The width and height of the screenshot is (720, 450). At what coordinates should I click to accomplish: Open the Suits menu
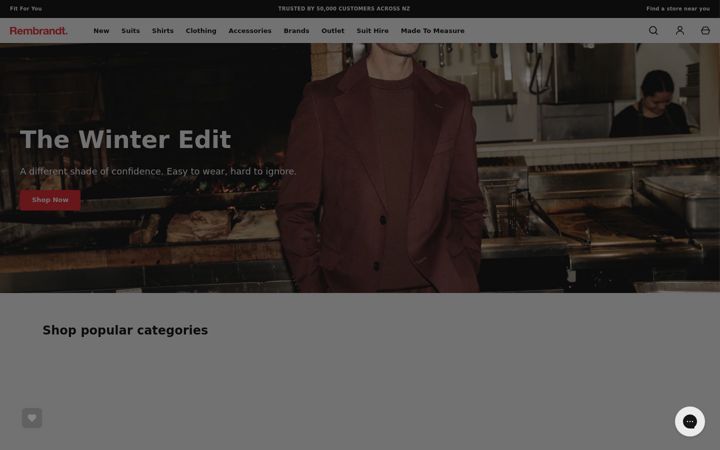130,31
